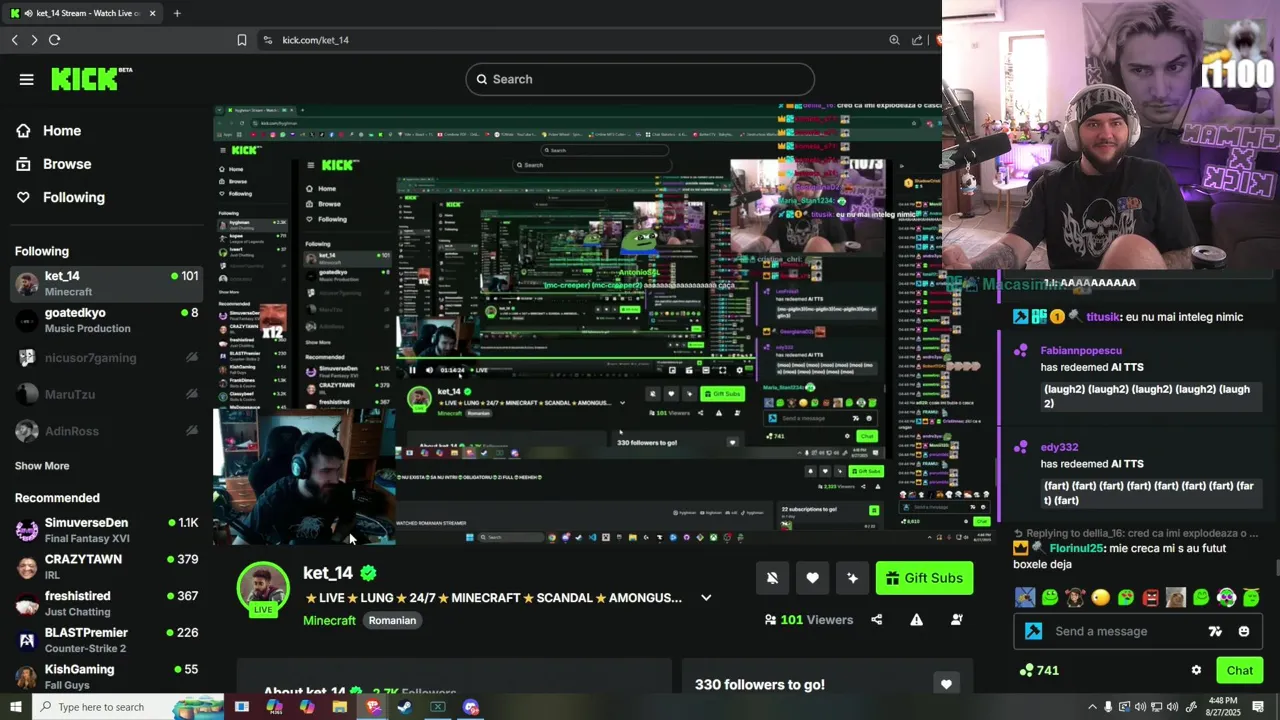Click edy332 username in chat
Screen dimensions: 1280x720
click(x=1059, y=447)
